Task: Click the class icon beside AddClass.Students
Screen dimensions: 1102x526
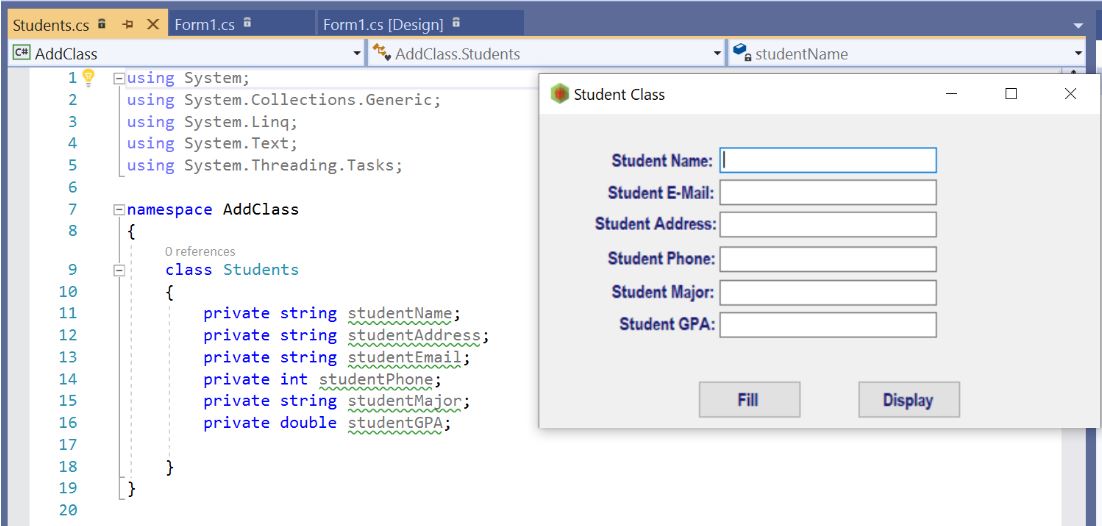Action: [x=382, y=53]
